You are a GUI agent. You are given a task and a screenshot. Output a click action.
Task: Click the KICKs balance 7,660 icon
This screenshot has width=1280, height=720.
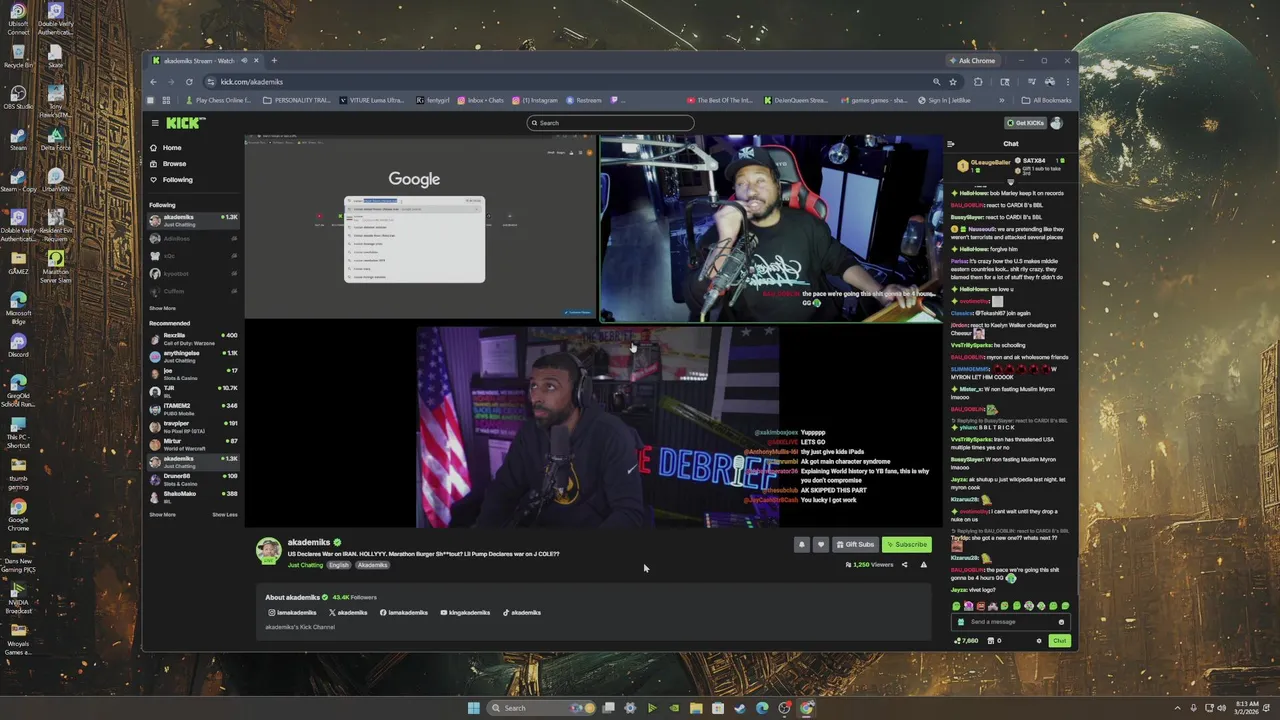click(x=967, y=641)
